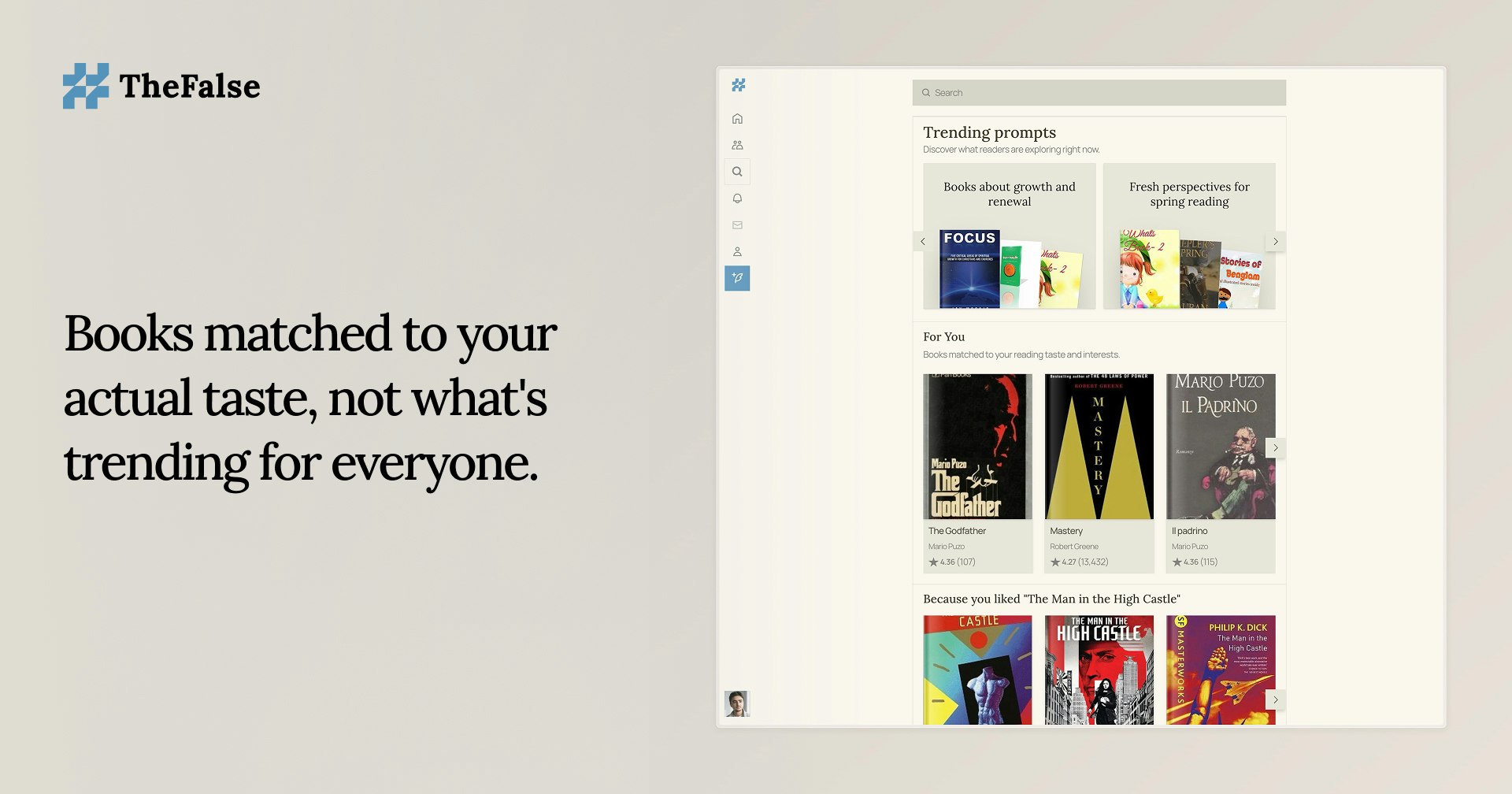The image size is (1512, 794).
Task: Click 'Mario Puzo' under Il padrino
Action: tap(1189, 547)
